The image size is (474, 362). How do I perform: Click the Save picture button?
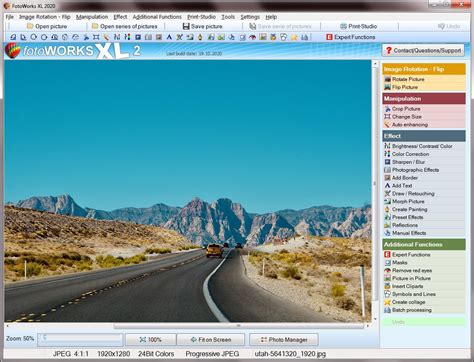pos(203,26)
